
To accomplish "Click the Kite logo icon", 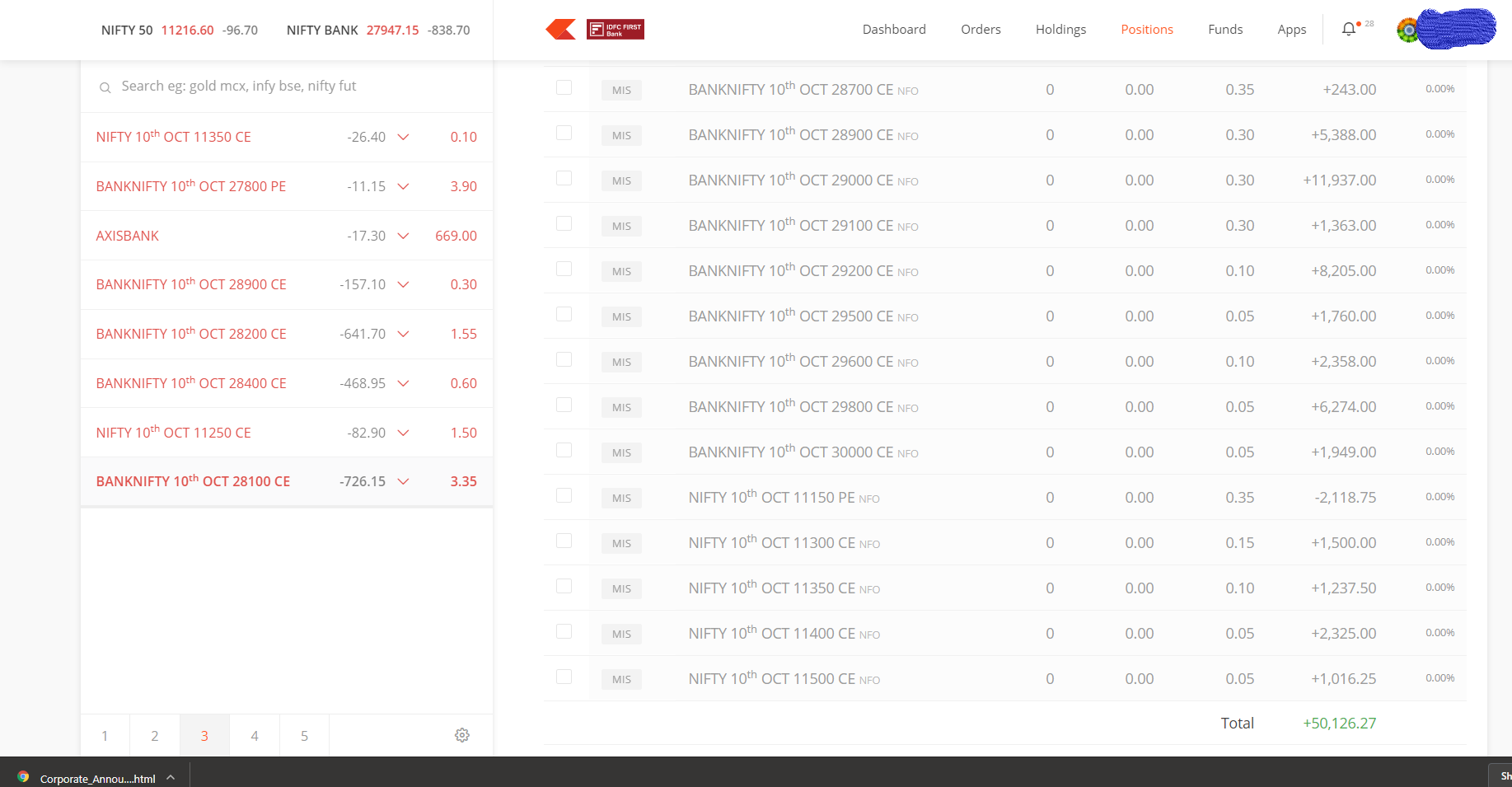I will pyautogui.click(x=560, y=30).
